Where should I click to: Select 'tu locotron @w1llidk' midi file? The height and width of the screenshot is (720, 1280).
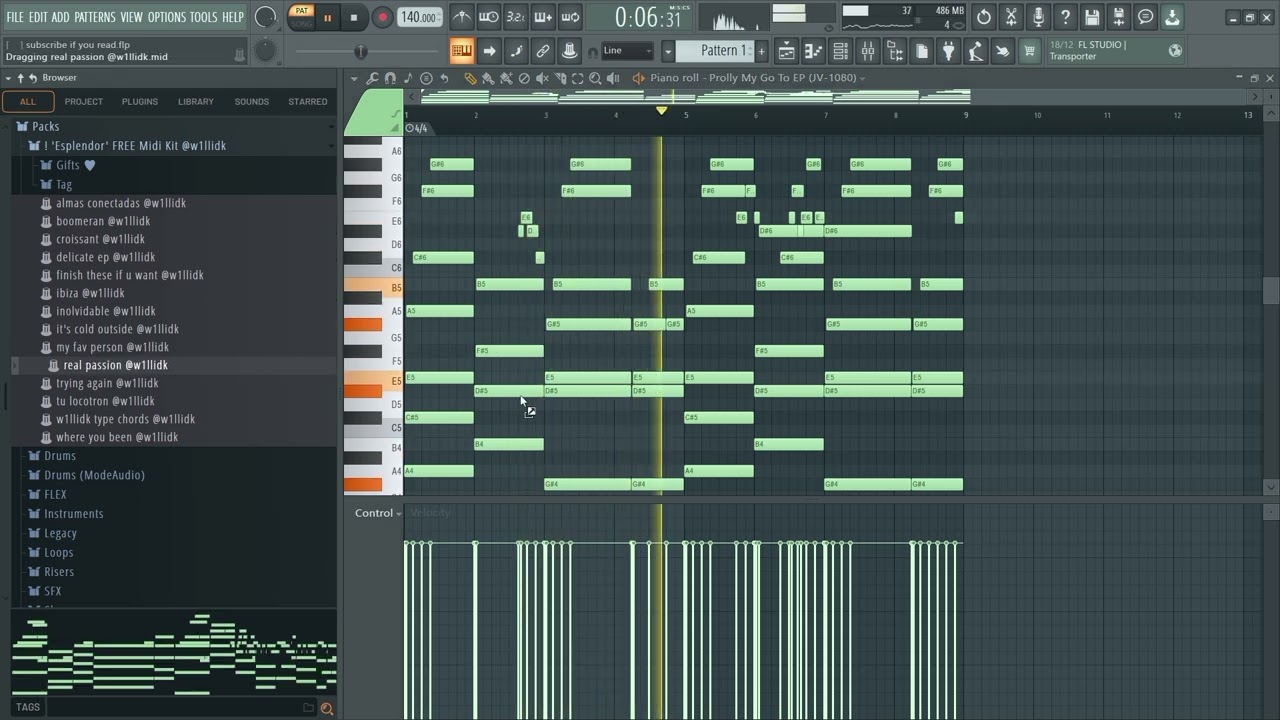coord(105,401)
